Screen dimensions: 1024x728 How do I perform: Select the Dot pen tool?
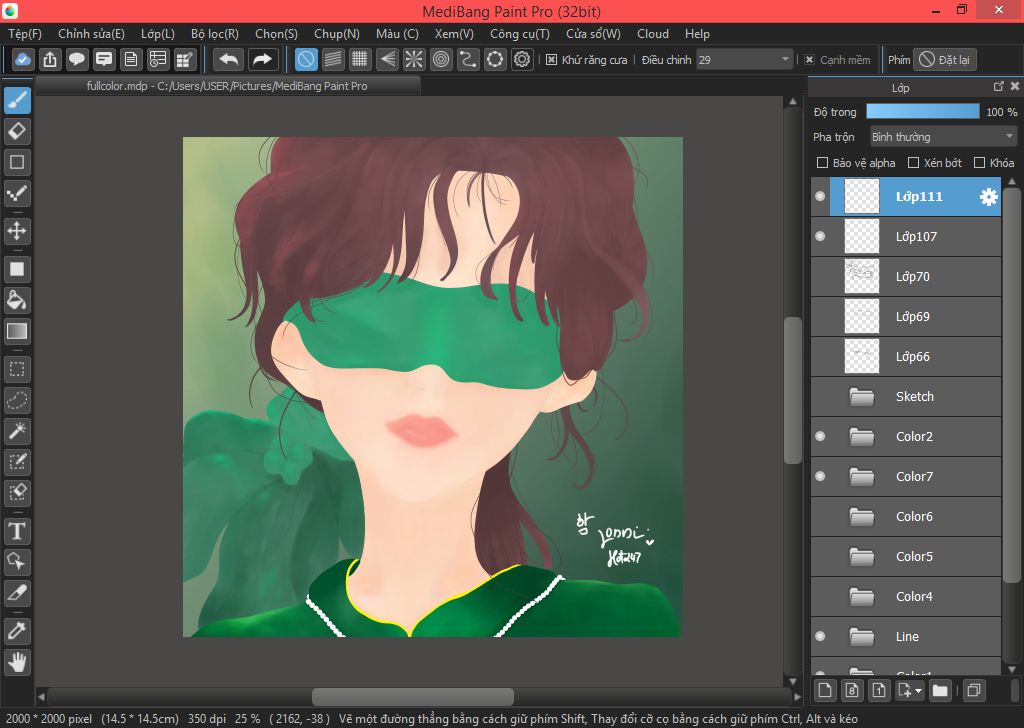17,193
